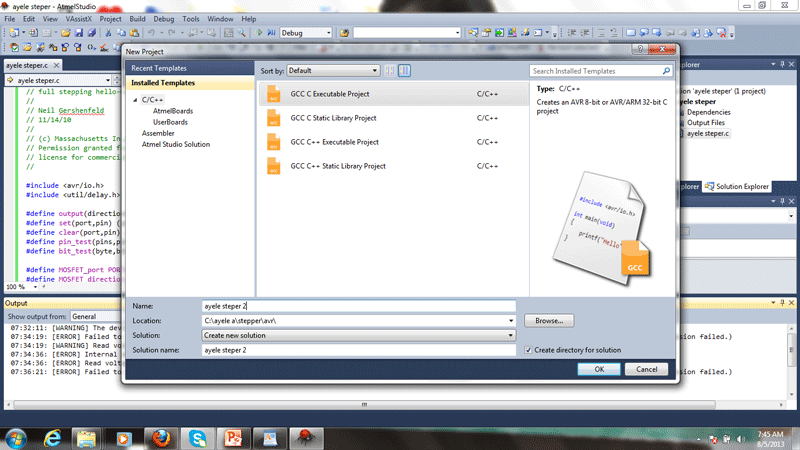This screenshot has width=800, height=450.
Task: Open the Windows Start menu
Action: coord(15,439)
